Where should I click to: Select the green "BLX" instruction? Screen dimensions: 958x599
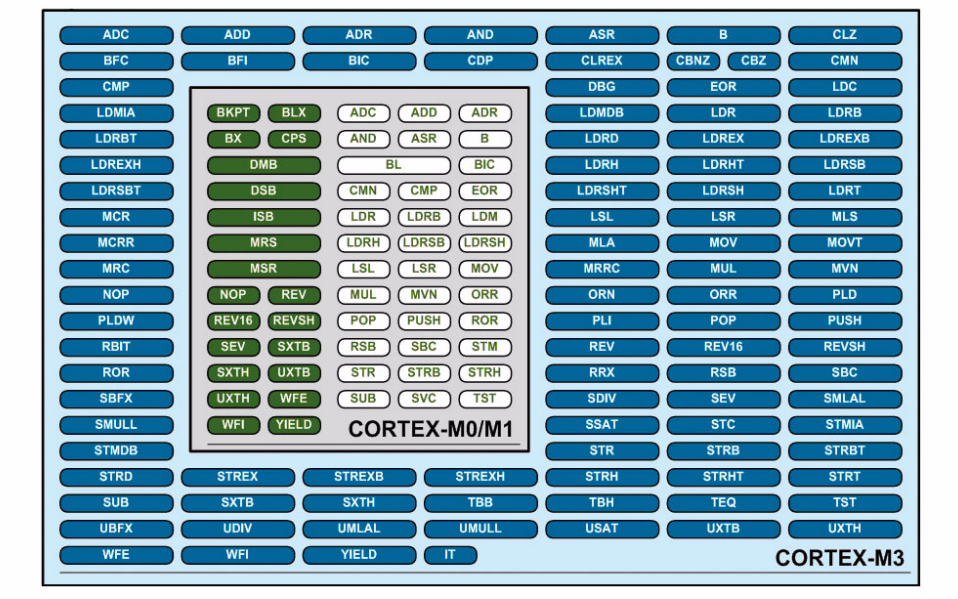[294, 113]
